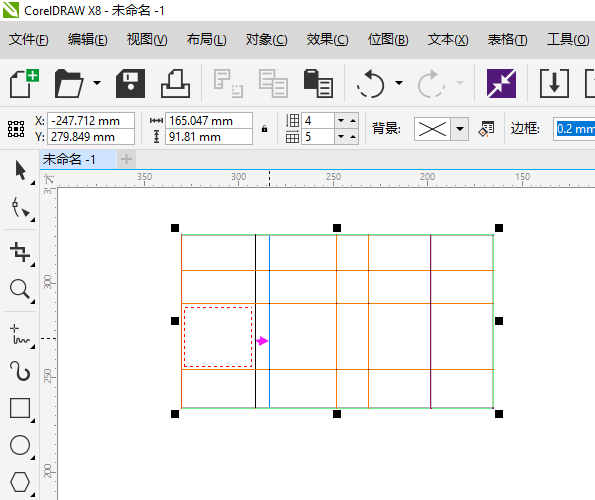595x500 pixels.
Task: Click the object origin icon
Action: point(16,129)
